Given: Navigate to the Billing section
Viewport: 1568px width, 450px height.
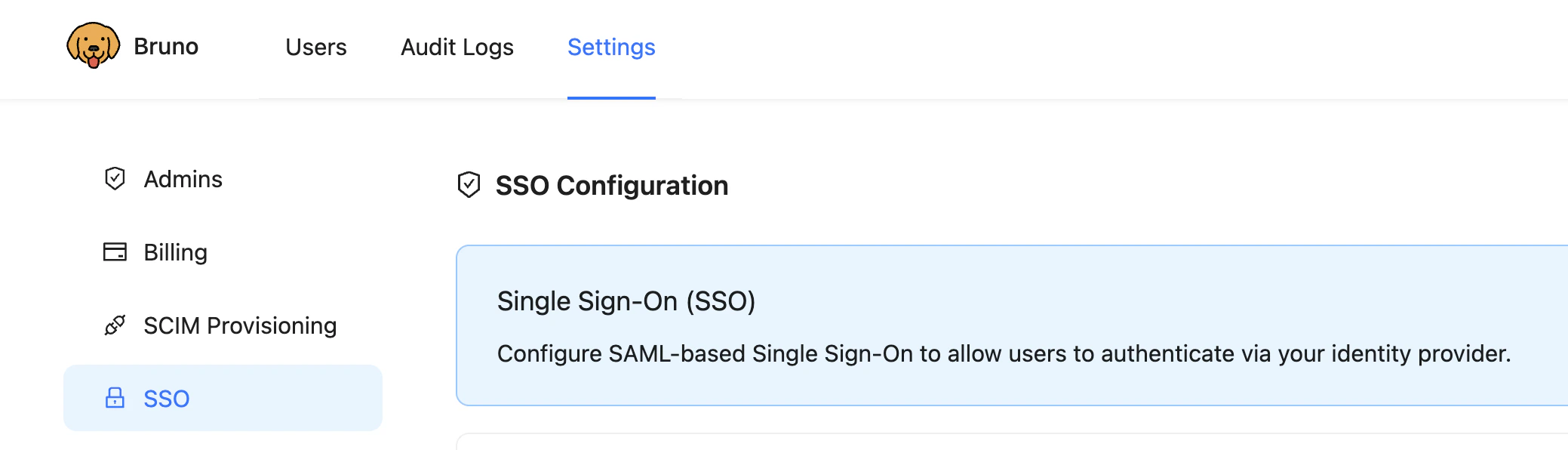Looking at the screenshot, I should 176,253.
